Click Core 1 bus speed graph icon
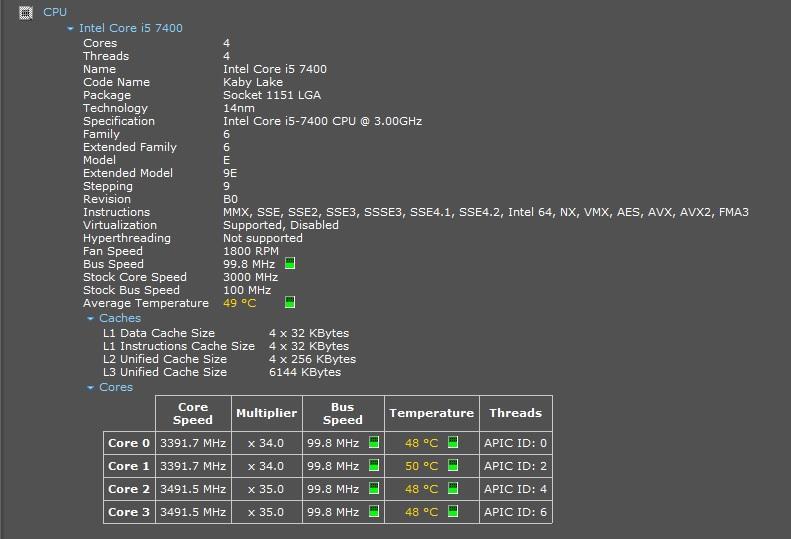 point(374,465)
